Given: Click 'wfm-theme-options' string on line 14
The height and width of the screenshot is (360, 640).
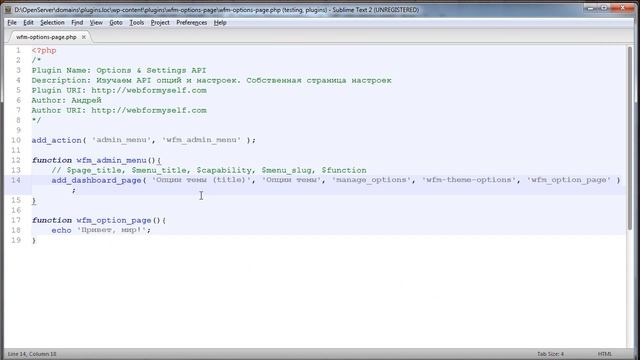Looking at the screenshot, I should point(469,180).
